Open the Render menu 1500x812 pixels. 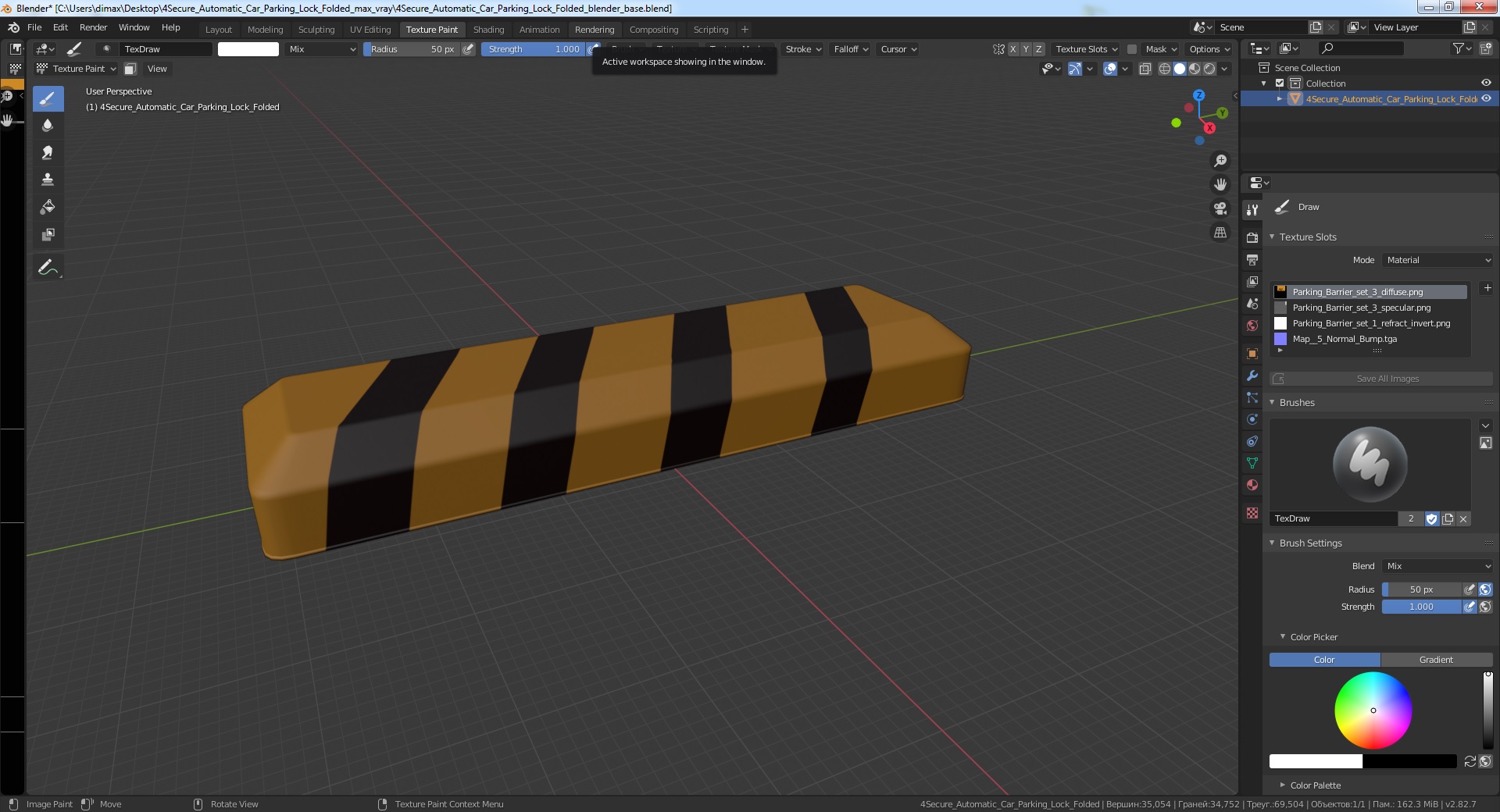[x=93, y=27]
